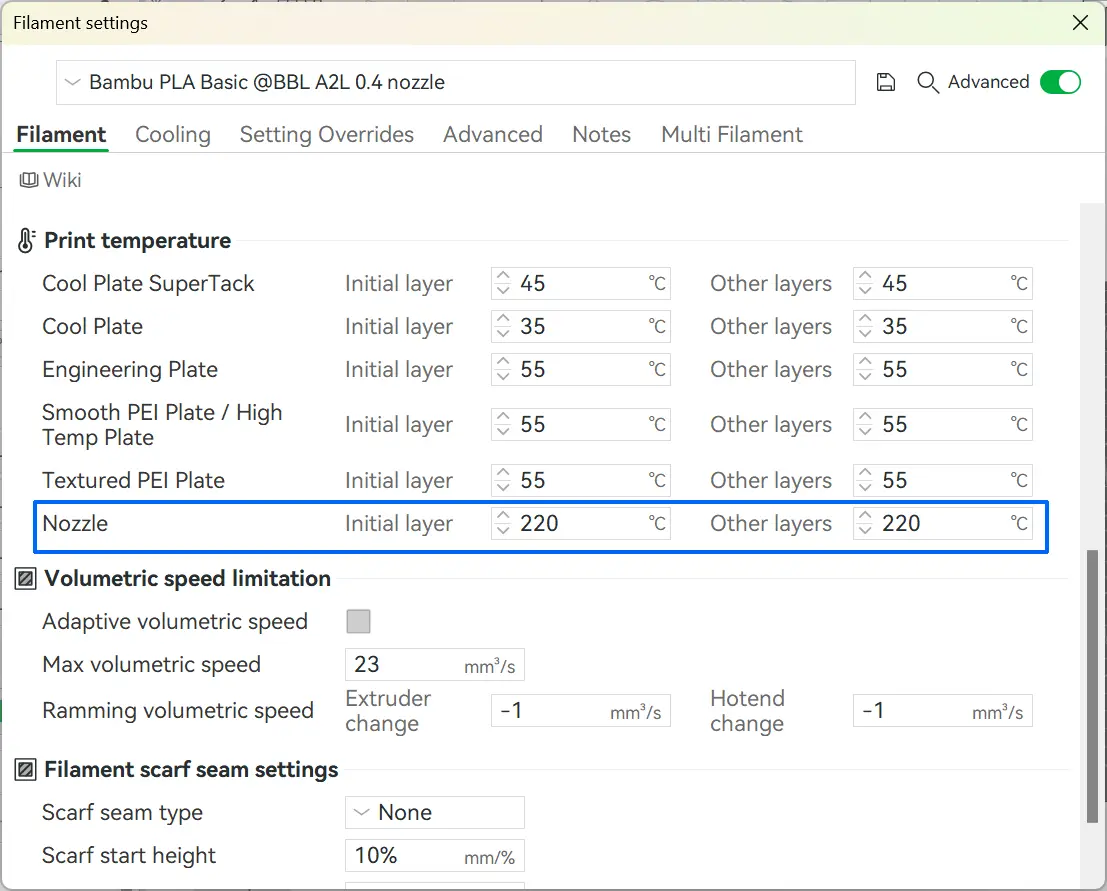Screen dimensions: 1107x891
Task: Click the vertical scrollbar thumb
Action: [1092, 686]
